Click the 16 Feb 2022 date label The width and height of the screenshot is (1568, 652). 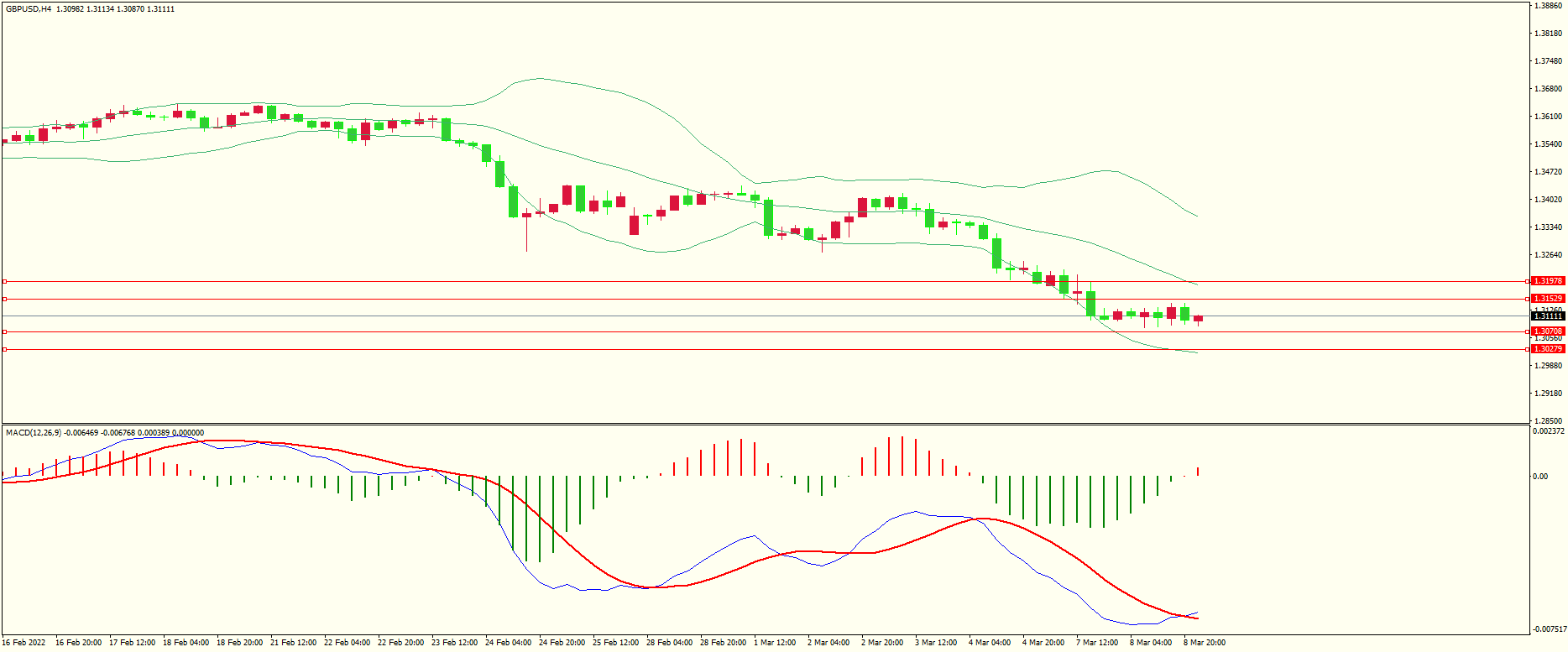pyautogui.click(x=24, y=643)
